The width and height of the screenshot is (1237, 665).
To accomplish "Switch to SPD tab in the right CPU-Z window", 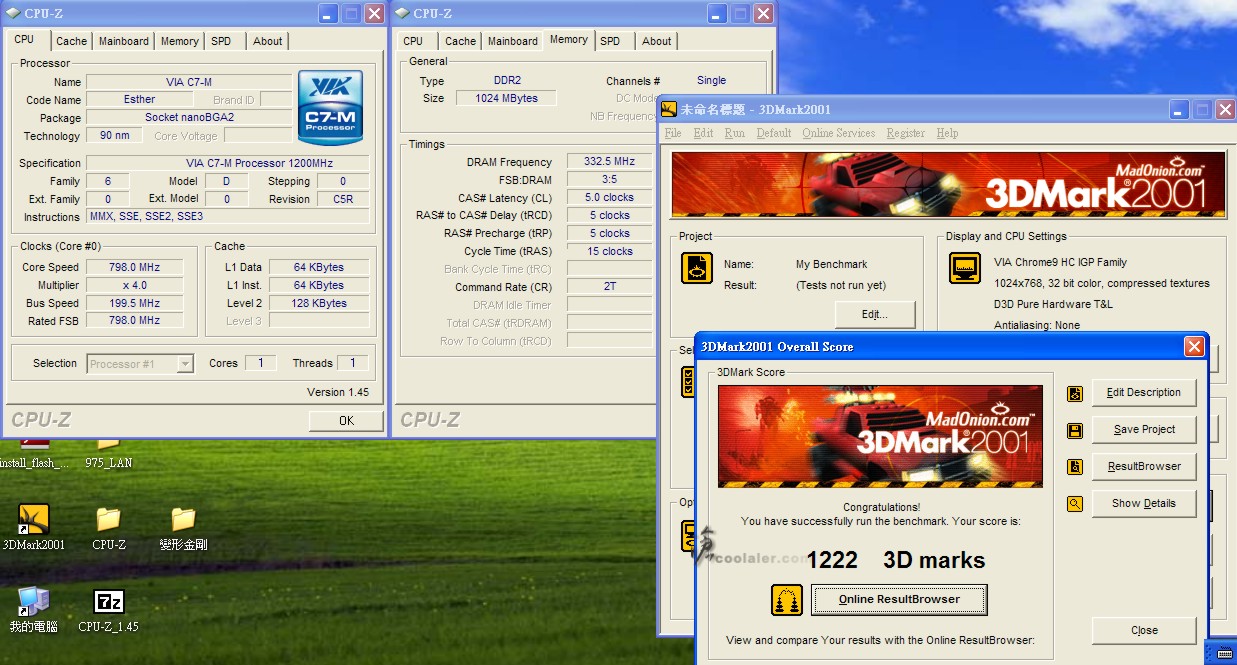I will [x=610, y=41].
